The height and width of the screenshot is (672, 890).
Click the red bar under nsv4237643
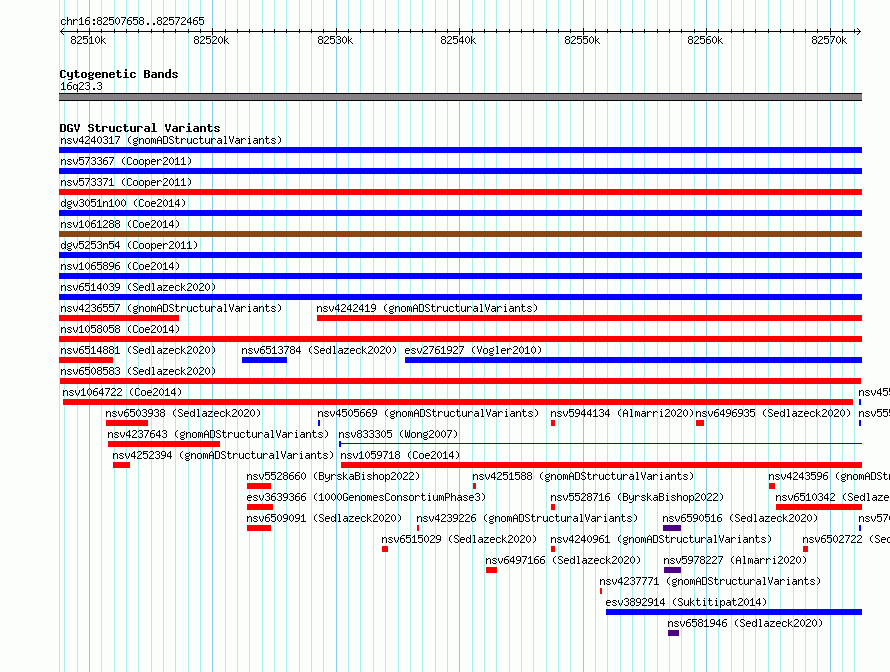point(164,444)
